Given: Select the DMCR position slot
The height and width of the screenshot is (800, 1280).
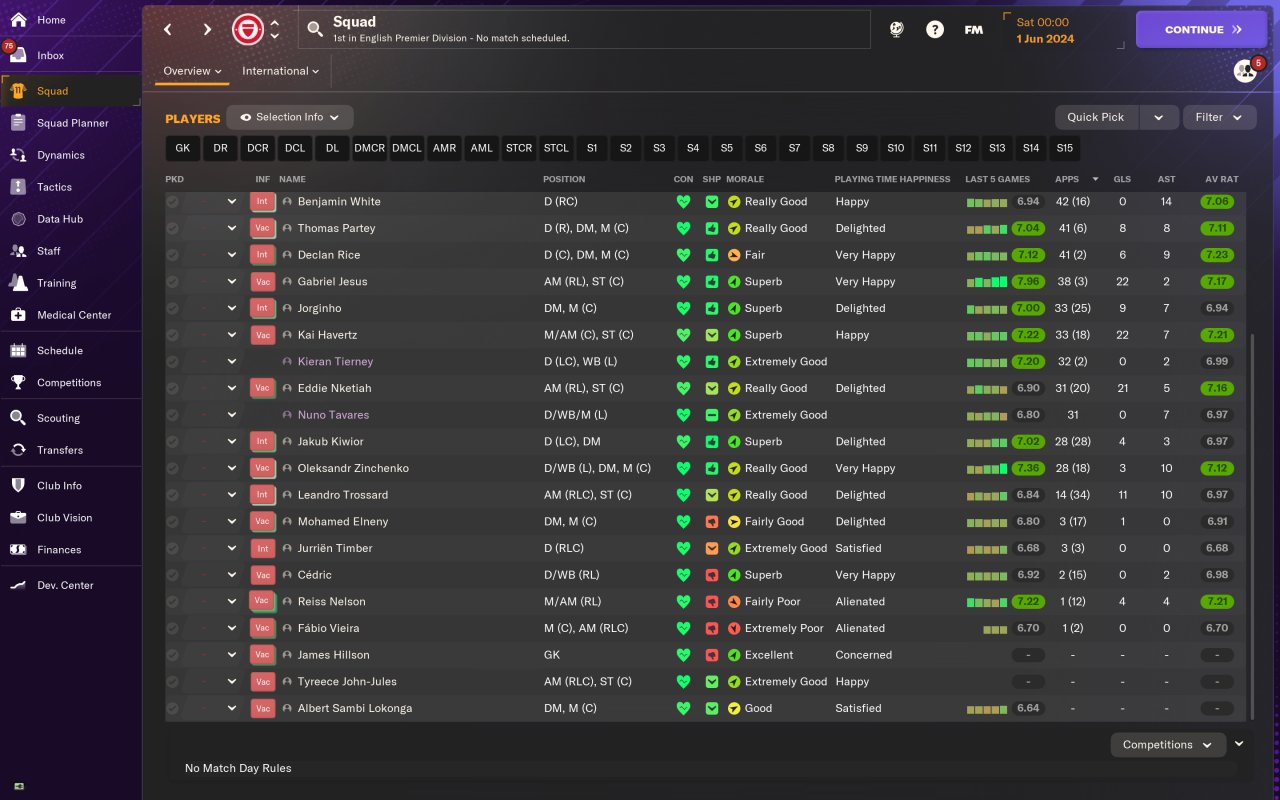Looking at the screenshot, I should click(369, 148).
